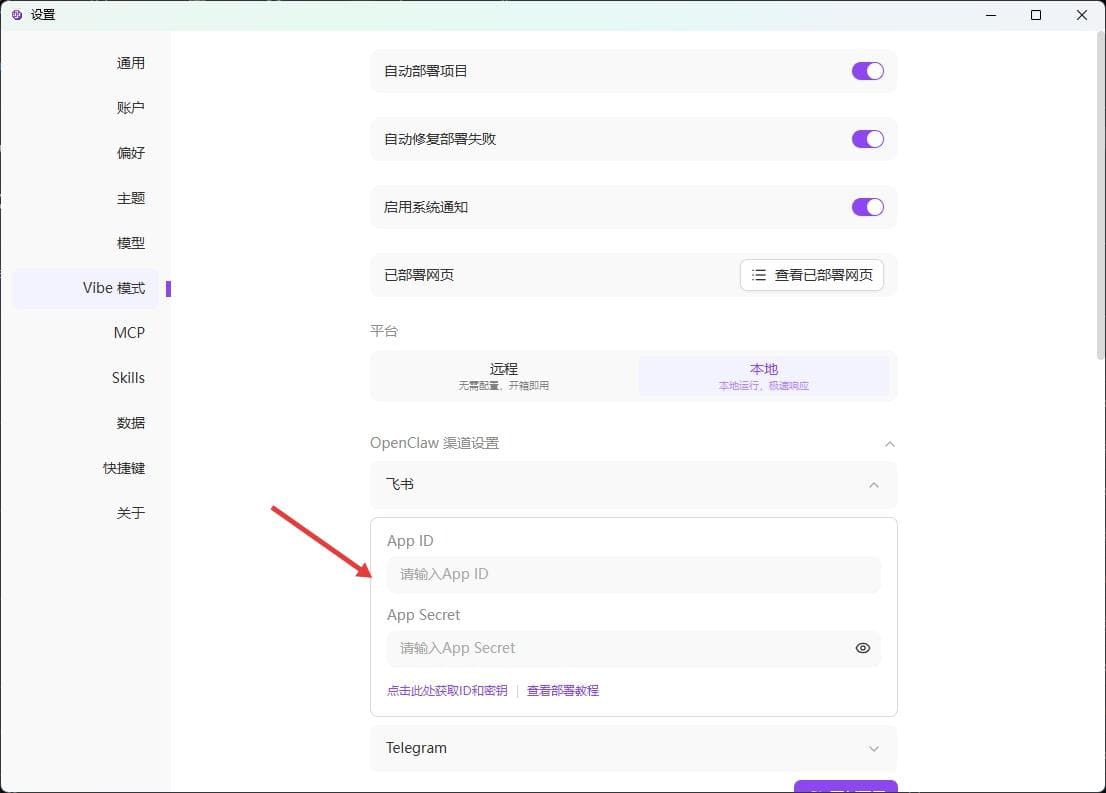Open the 数据 settings section
The width and height of the screenshot is (1106, 793).
pos(130,423)
